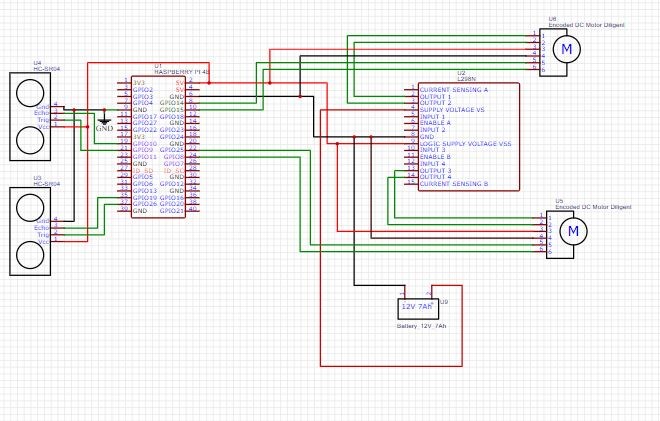Click the GPIO15 pin label

pos(172,110)
